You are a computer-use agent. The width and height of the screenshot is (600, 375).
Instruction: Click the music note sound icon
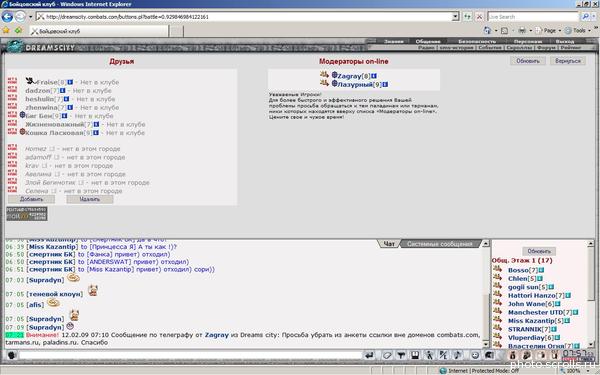(458, 355)
